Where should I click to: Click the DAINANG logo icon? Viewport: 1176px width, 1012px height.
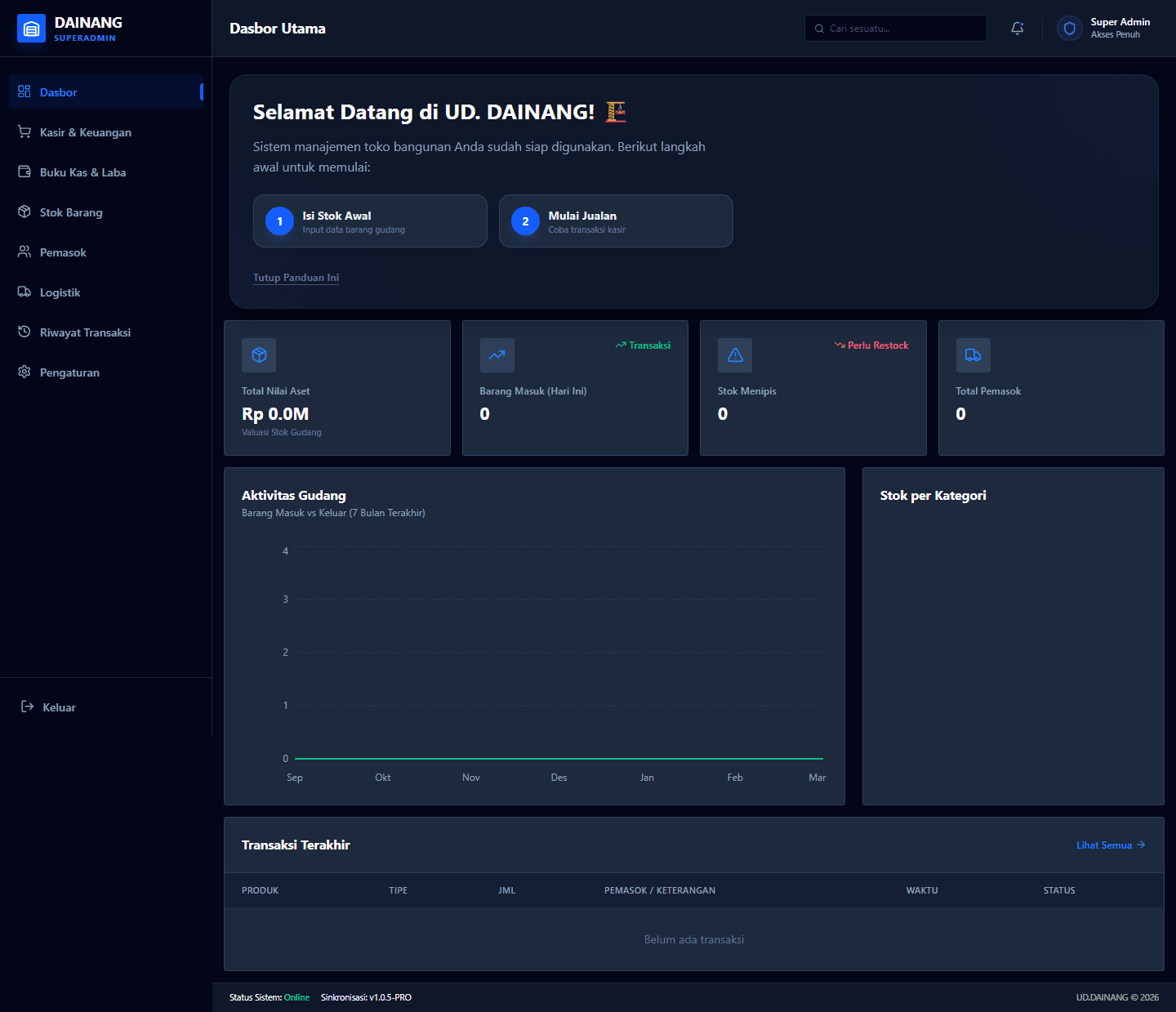pyautogui.click(x=31, y=29)
